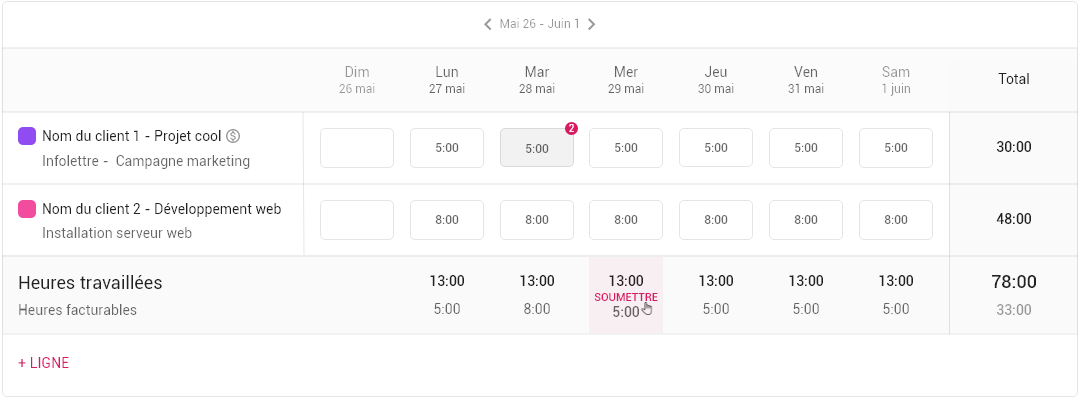
Task: Go to previous week using left chevron
Action: pos(488,24)
